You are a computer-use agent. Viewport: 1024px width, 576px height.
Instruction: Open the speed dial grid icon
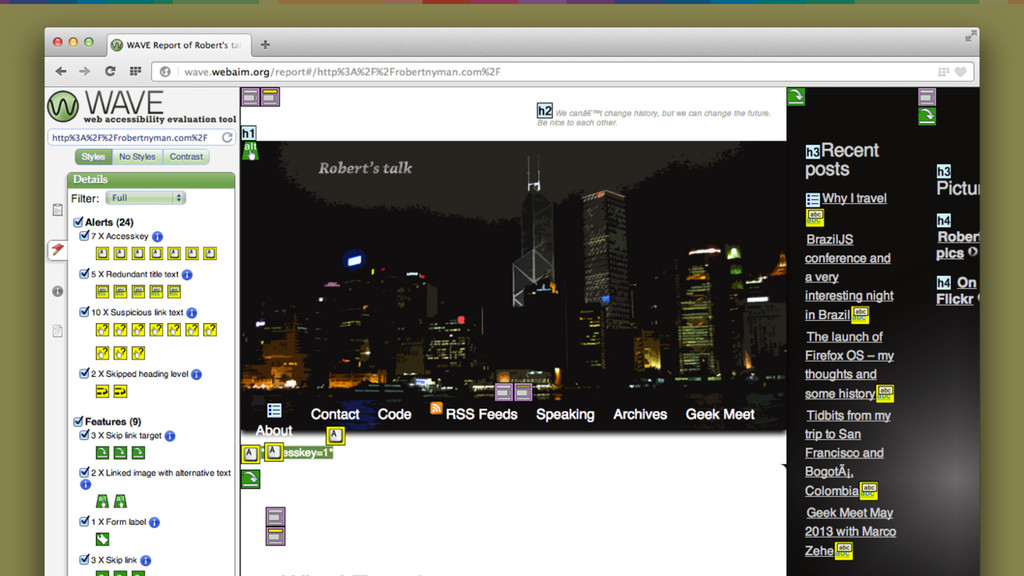coord(135,71)
